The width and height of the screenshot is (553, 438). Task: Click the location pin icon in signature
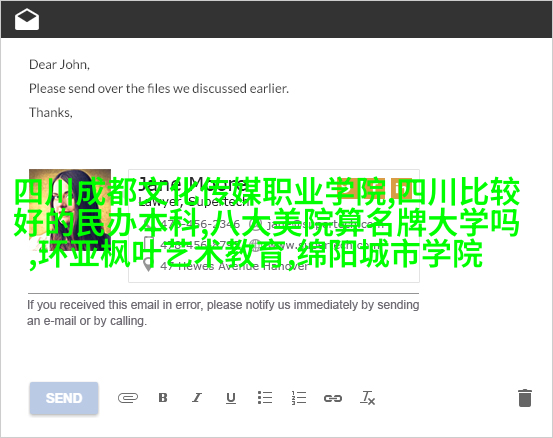coord(148,265)
